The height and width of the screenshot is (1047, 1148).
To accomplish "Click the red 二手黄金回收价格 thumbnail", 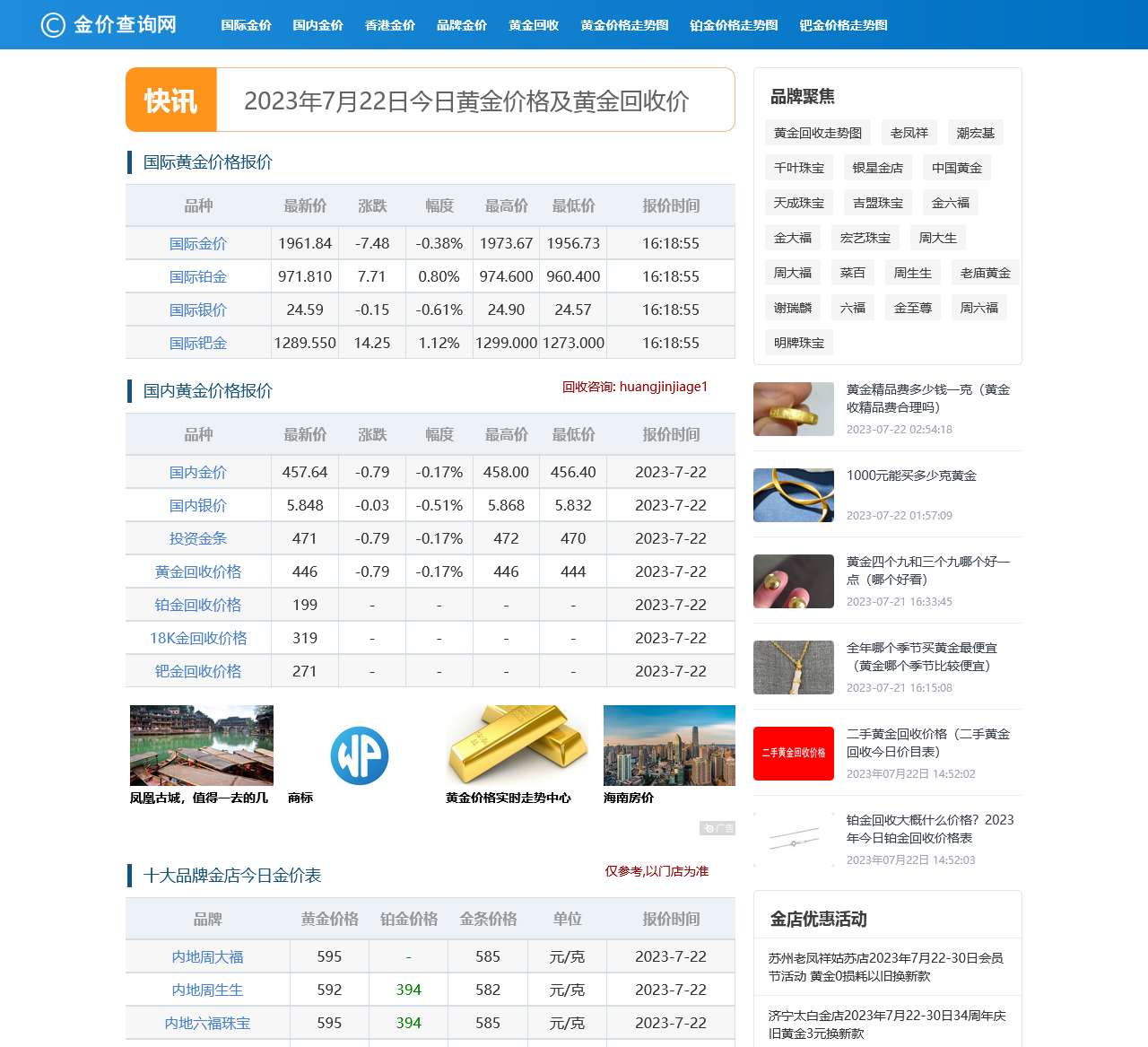I will click(794, 754).
